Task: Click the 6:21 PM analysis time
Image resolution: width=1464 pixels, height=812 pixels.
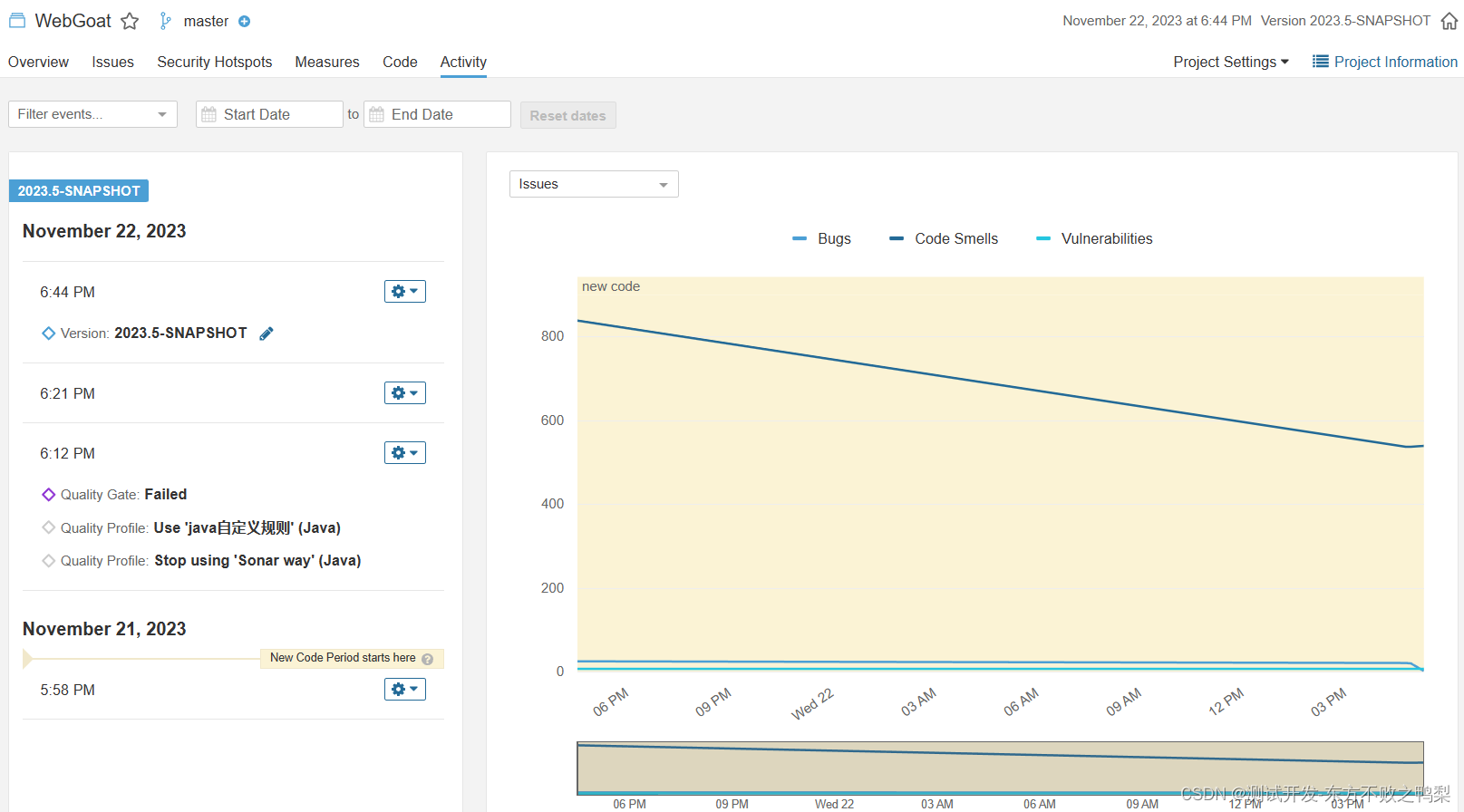Action: click(67, 393)
